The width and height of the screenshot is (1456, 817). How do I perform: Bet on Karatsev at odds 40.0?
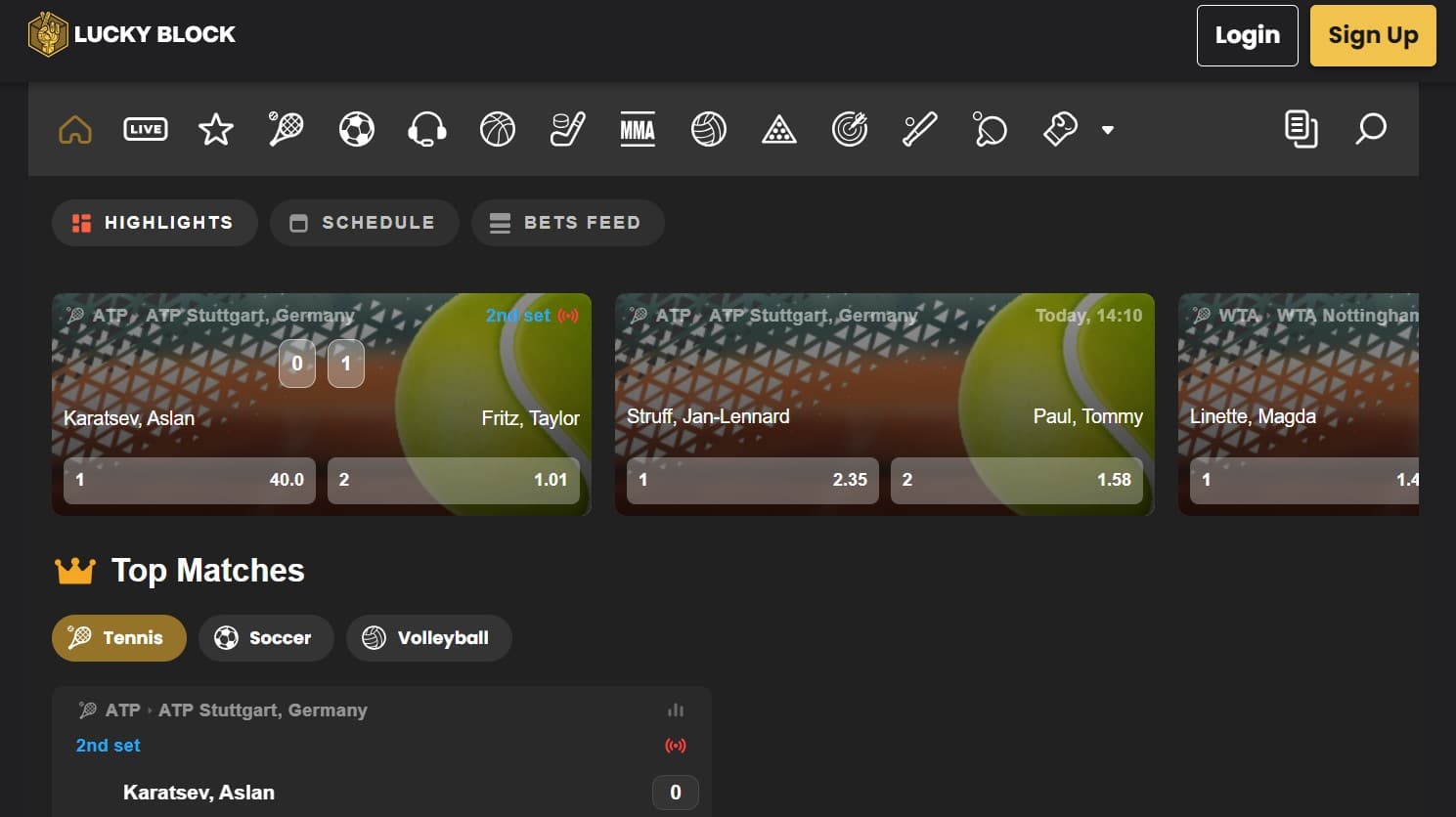point(190,480)
